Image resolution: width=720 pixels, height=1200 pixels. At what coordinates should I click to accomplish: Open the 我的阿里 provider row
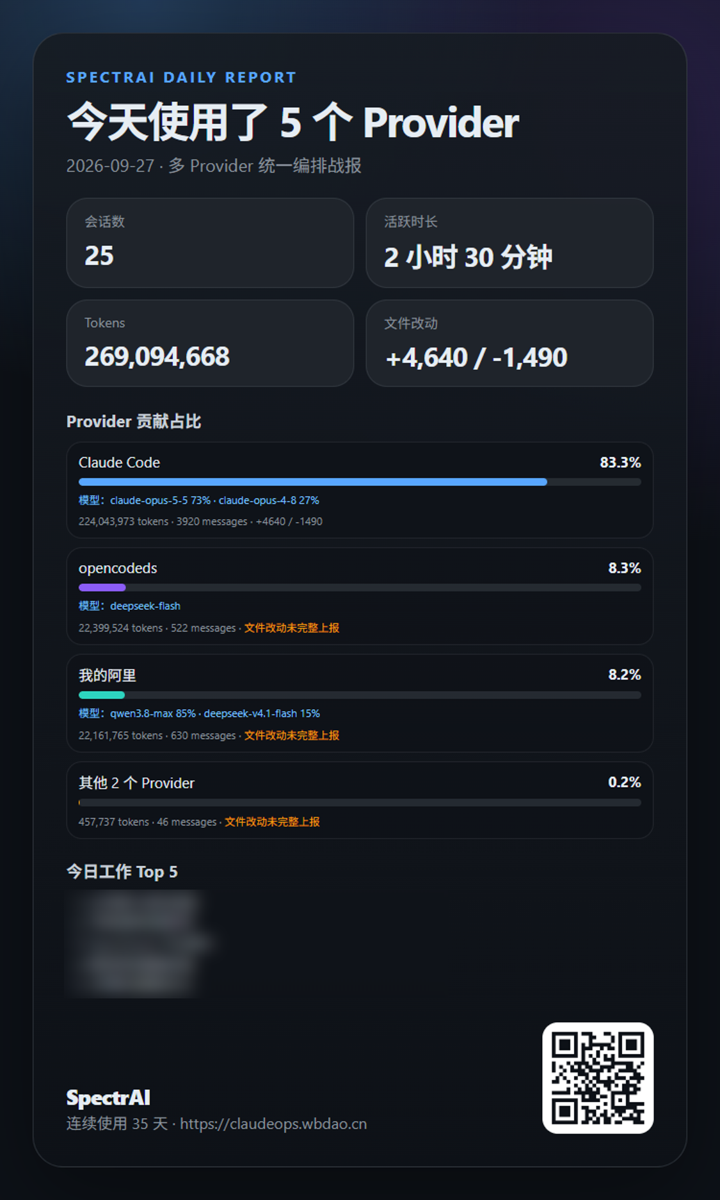tap(360, 703)
